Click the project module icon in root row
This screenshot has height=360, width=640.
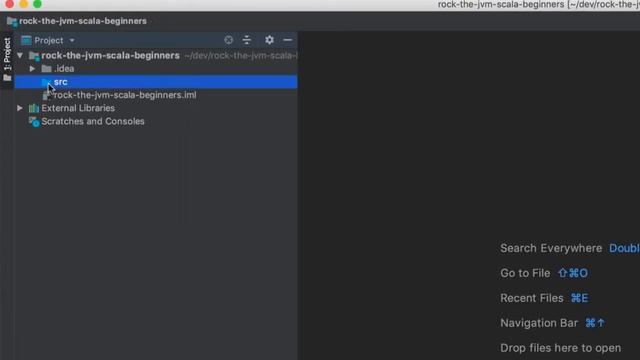[x=34, y=56]
